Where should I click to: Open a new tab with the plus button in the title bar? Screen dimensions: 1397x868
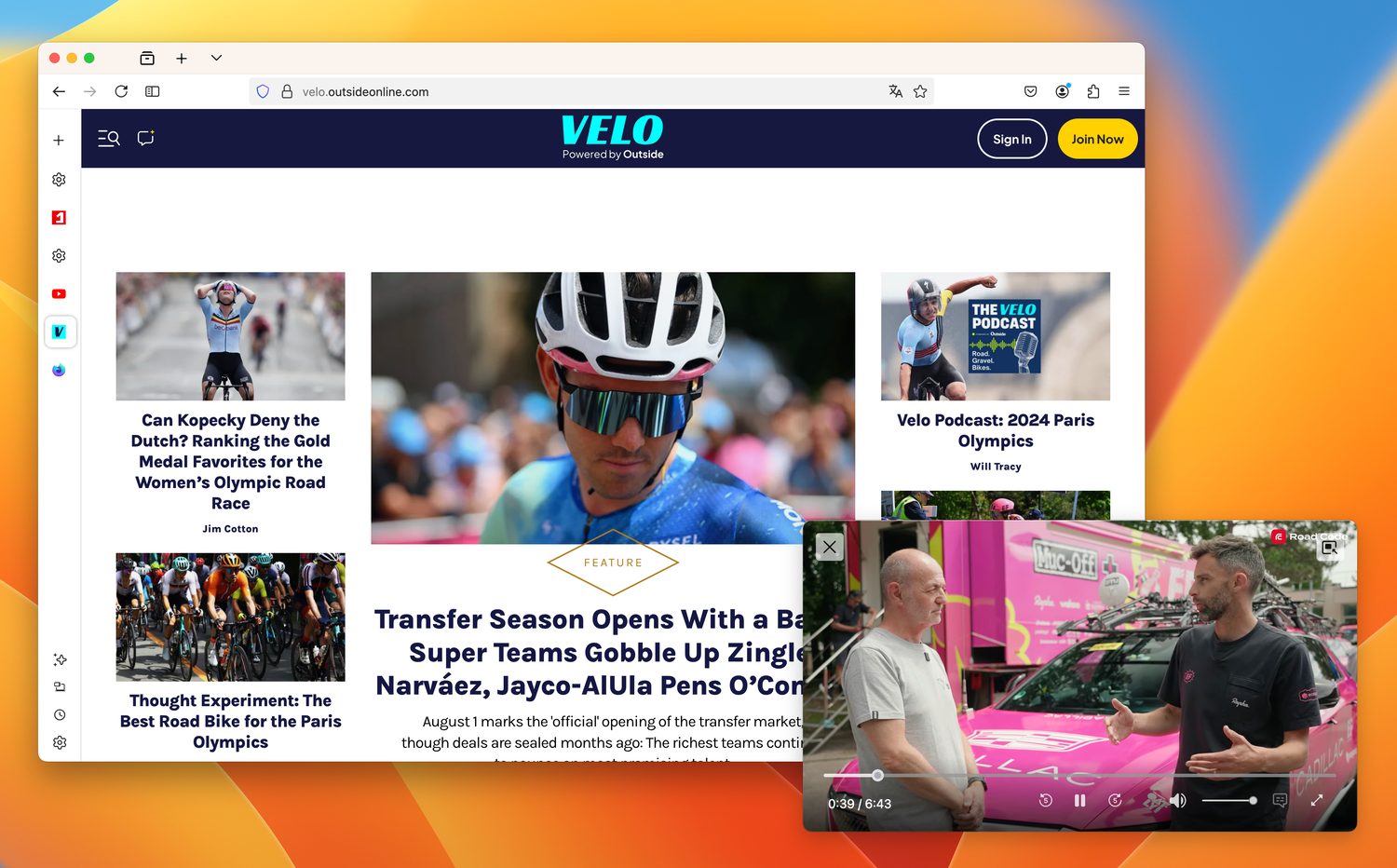[182, 58]
